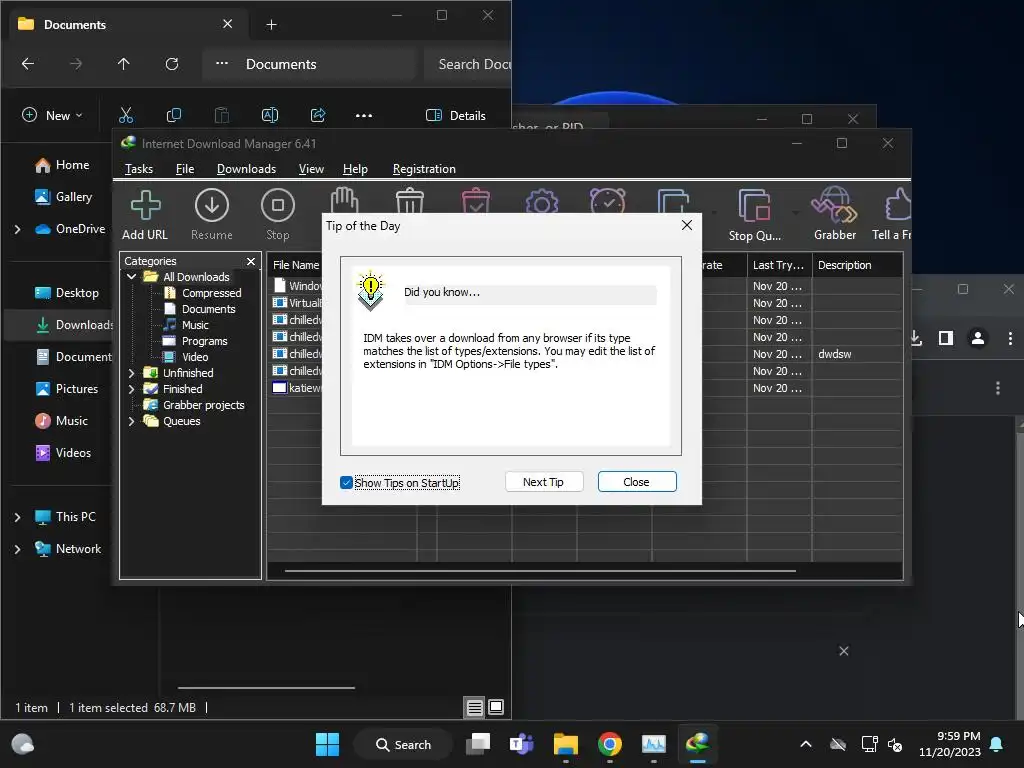Open Pictures in File Explorer sidebar
Image resolution: width=1024 pixels, height=768 pixels.
coord(76,389)
